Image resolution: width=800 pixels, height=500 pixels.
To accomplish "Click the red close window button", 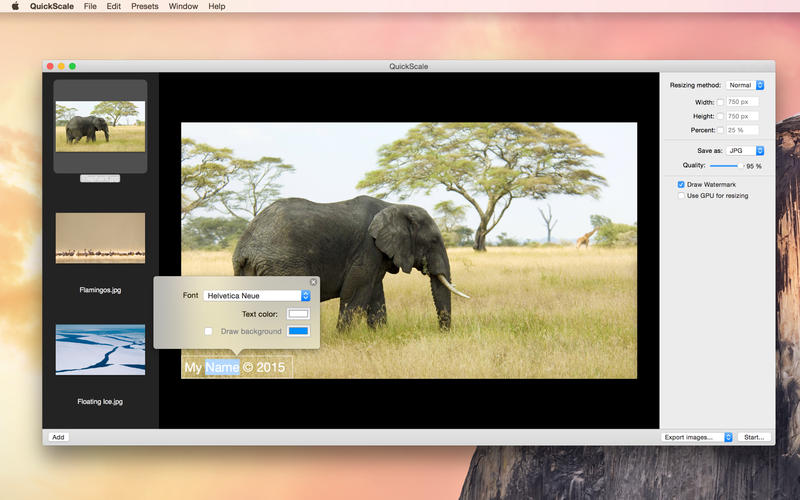I will (x=50, y=66).
